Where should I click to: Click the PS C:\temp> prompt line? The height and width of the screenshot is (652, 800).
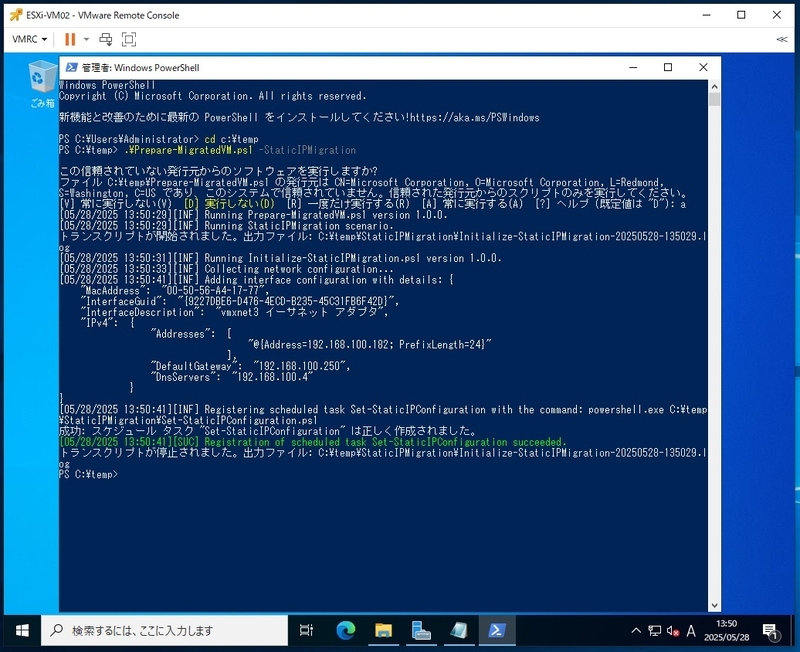[88, 474]
